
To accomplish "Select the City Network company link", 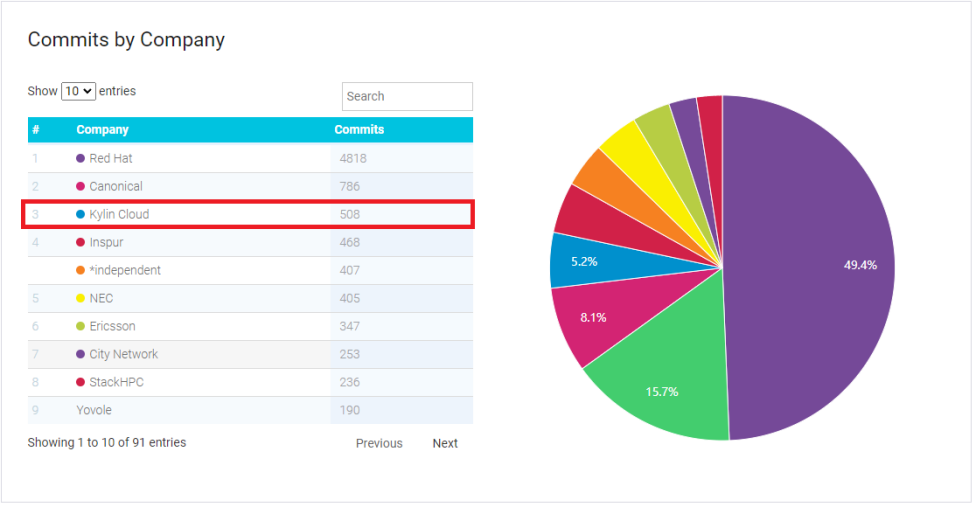I will [123, 354].
